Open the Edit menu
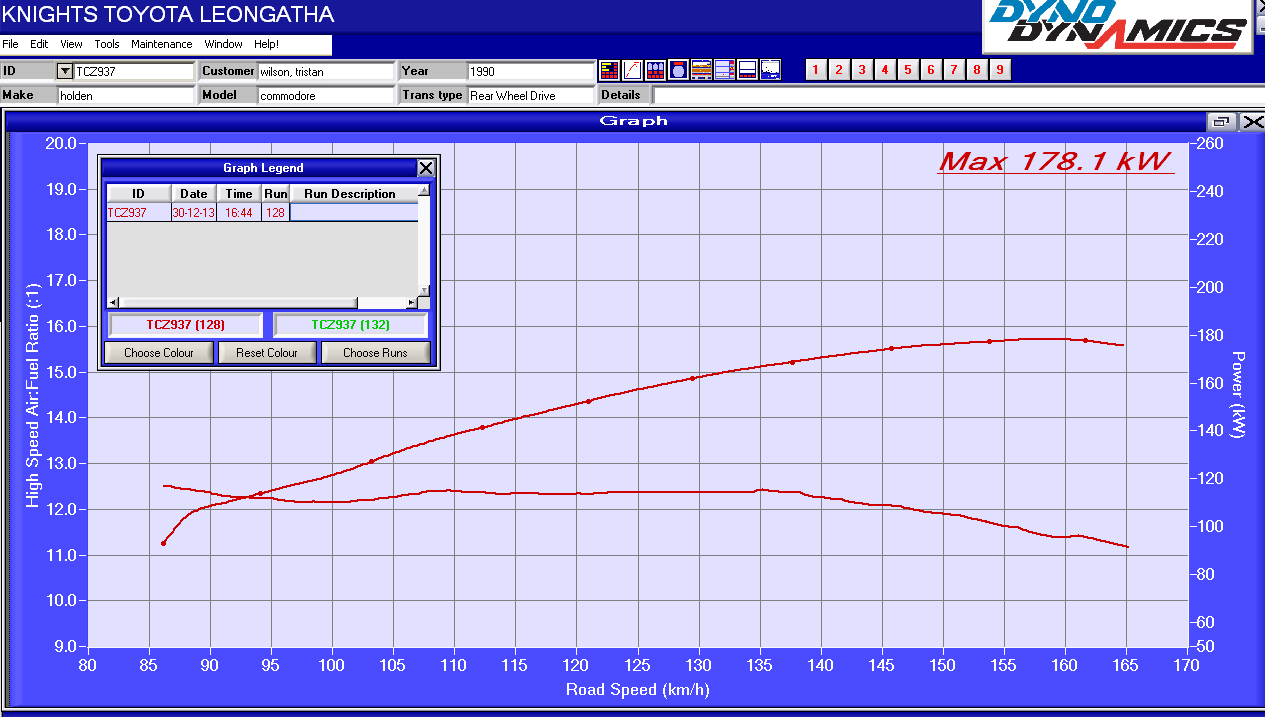Screen dimensions: 1265x717 pos(39,44)
